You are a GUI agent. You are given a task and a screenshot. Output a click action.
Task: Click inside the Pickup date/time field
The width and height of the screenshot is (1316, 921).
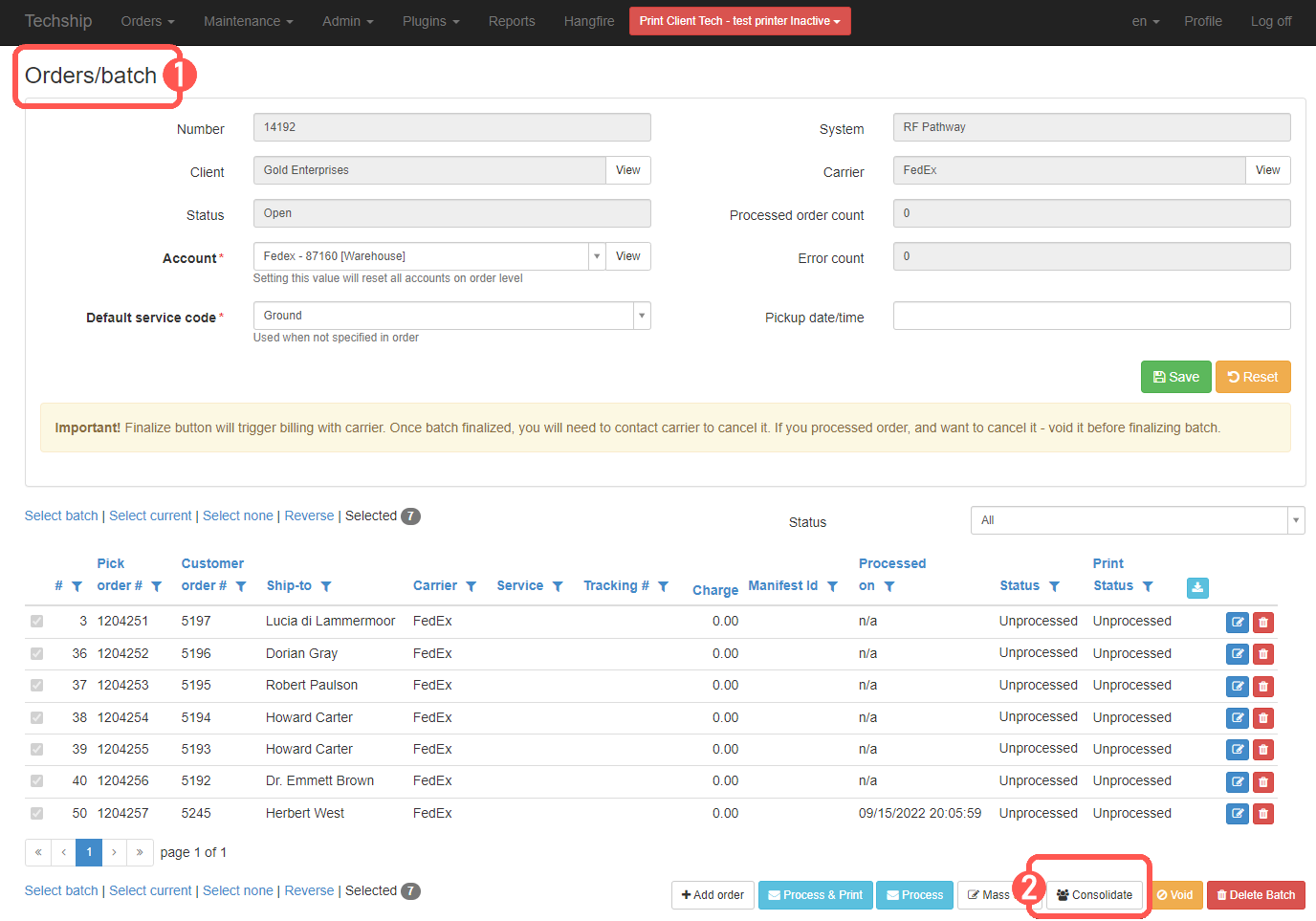click(x=1090, y=317)
